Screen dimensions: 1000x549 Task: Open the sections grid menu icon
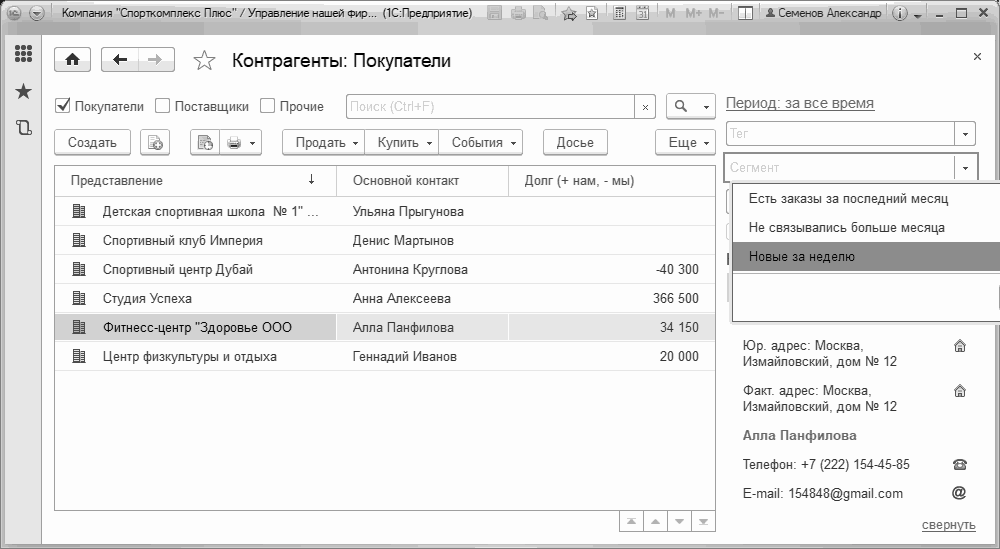(x=23, y=54)
